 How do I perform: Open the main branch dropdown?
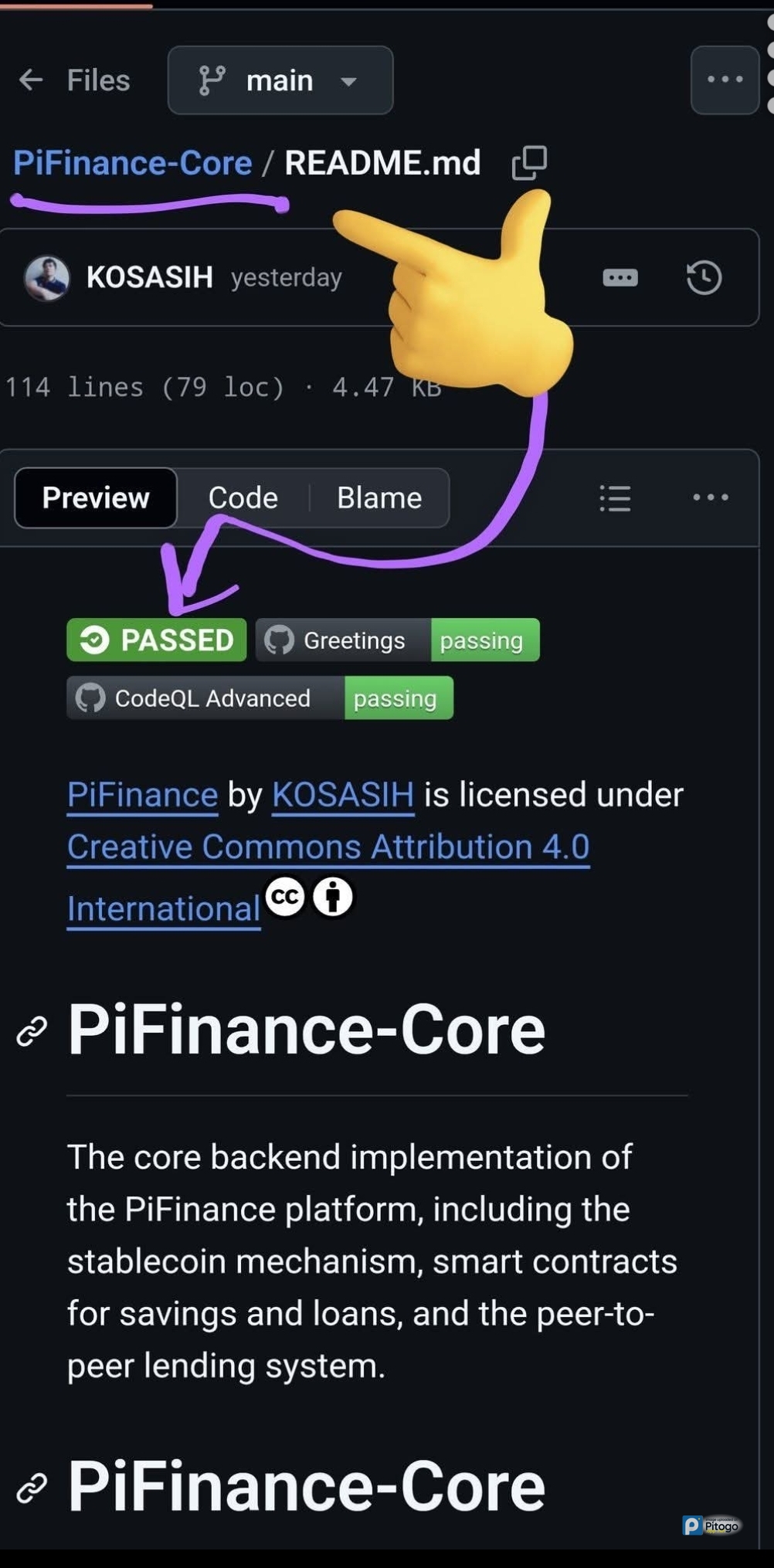[280, 80]
